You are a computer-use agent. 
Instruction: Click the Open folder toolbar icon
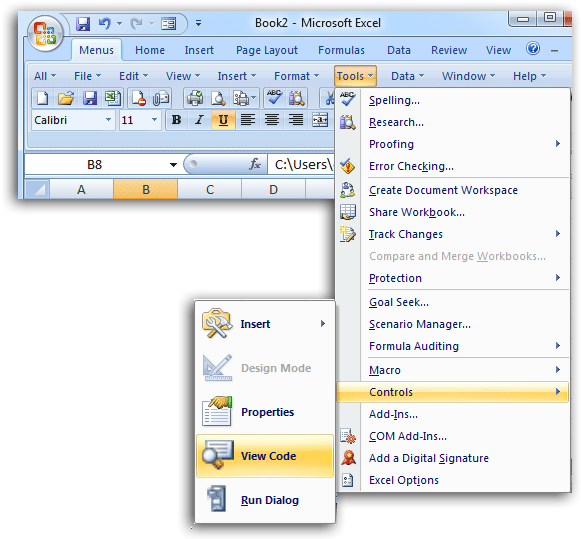pos(66,98)
